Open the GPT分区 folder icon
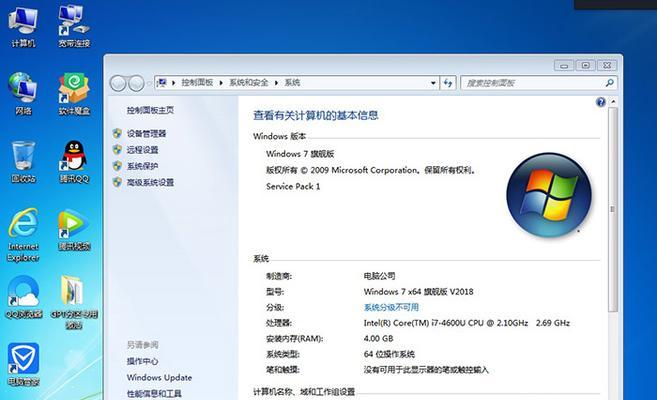The image size is (657, 400). click(x=74, y=302)
